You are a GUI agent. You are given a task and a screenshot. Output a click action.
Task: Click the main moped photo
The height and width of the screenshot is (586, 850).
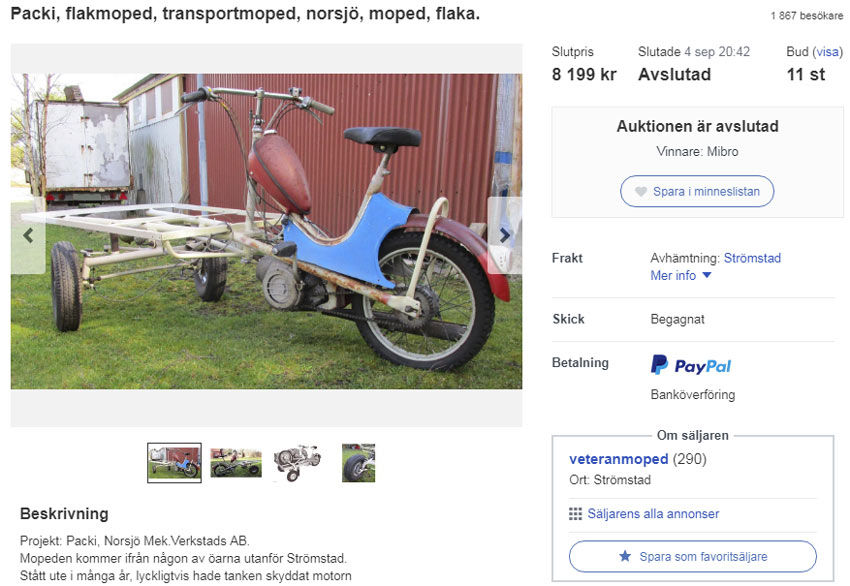pos(266,231)
